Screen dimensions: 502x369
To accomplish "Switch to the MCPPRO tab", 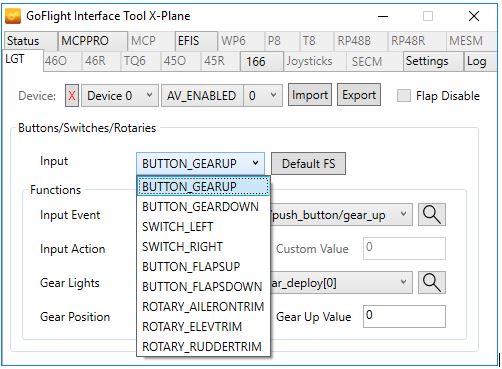I will click(x=92, y=41).
